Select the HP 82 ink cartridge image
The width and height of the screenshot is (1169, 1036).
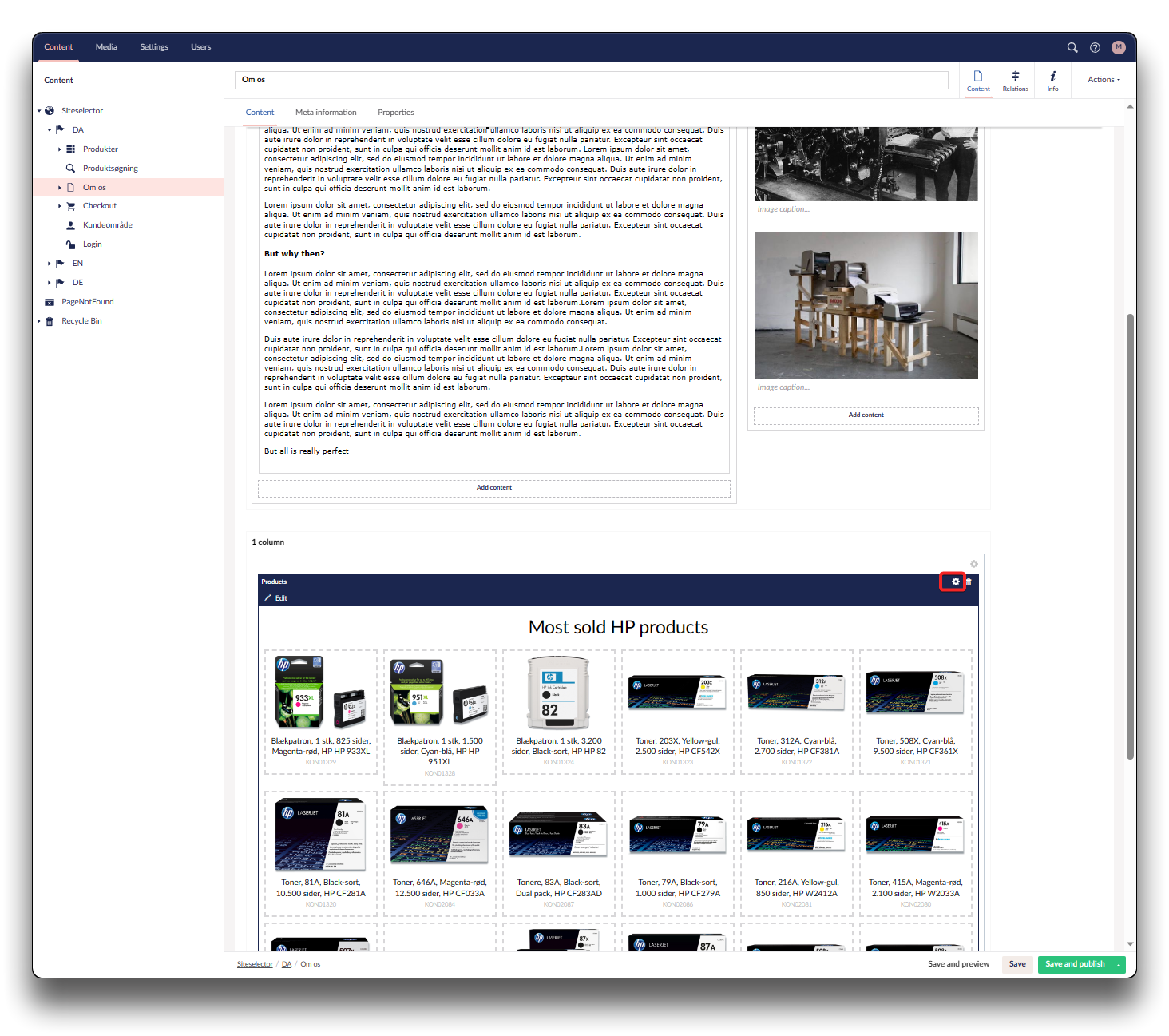[558, 693]
